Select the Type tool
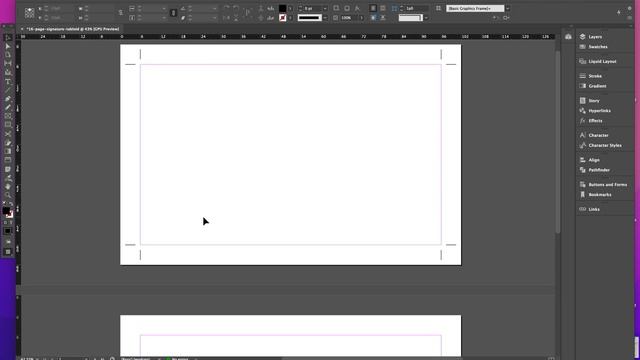Image resolution: width=640 pixels, height=360 pixels. (x=8, y=81)
